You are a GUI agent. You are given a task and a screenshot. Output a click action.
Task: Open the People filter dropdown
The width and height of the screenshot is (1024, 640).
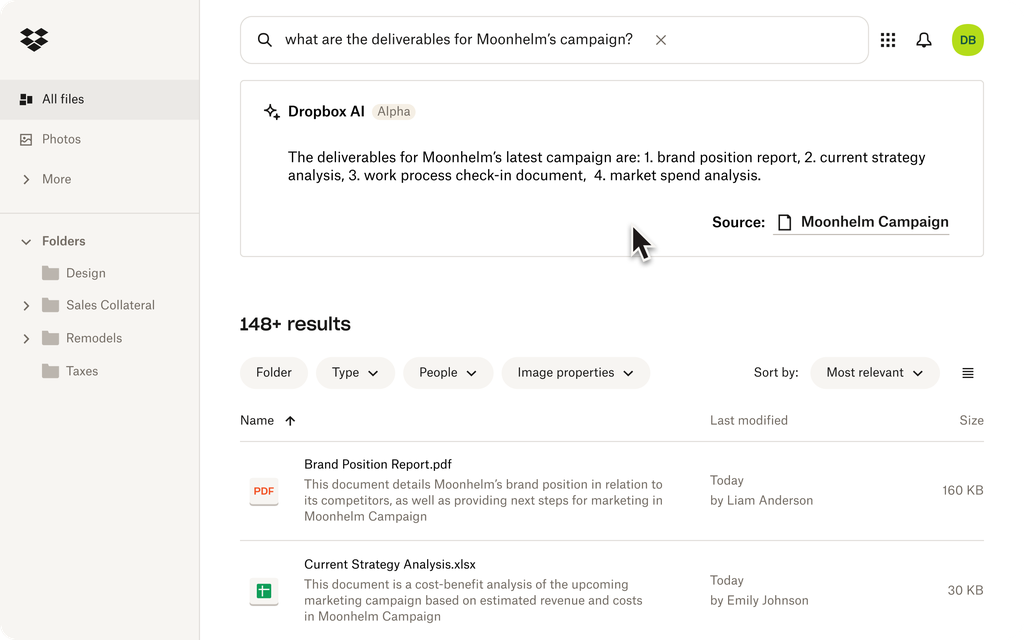448,372
